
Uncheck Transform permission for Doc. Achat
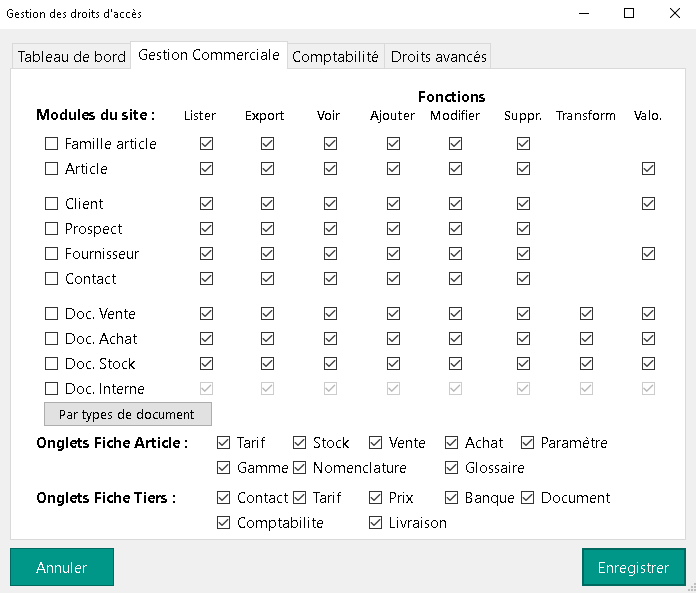click(586, 339)
